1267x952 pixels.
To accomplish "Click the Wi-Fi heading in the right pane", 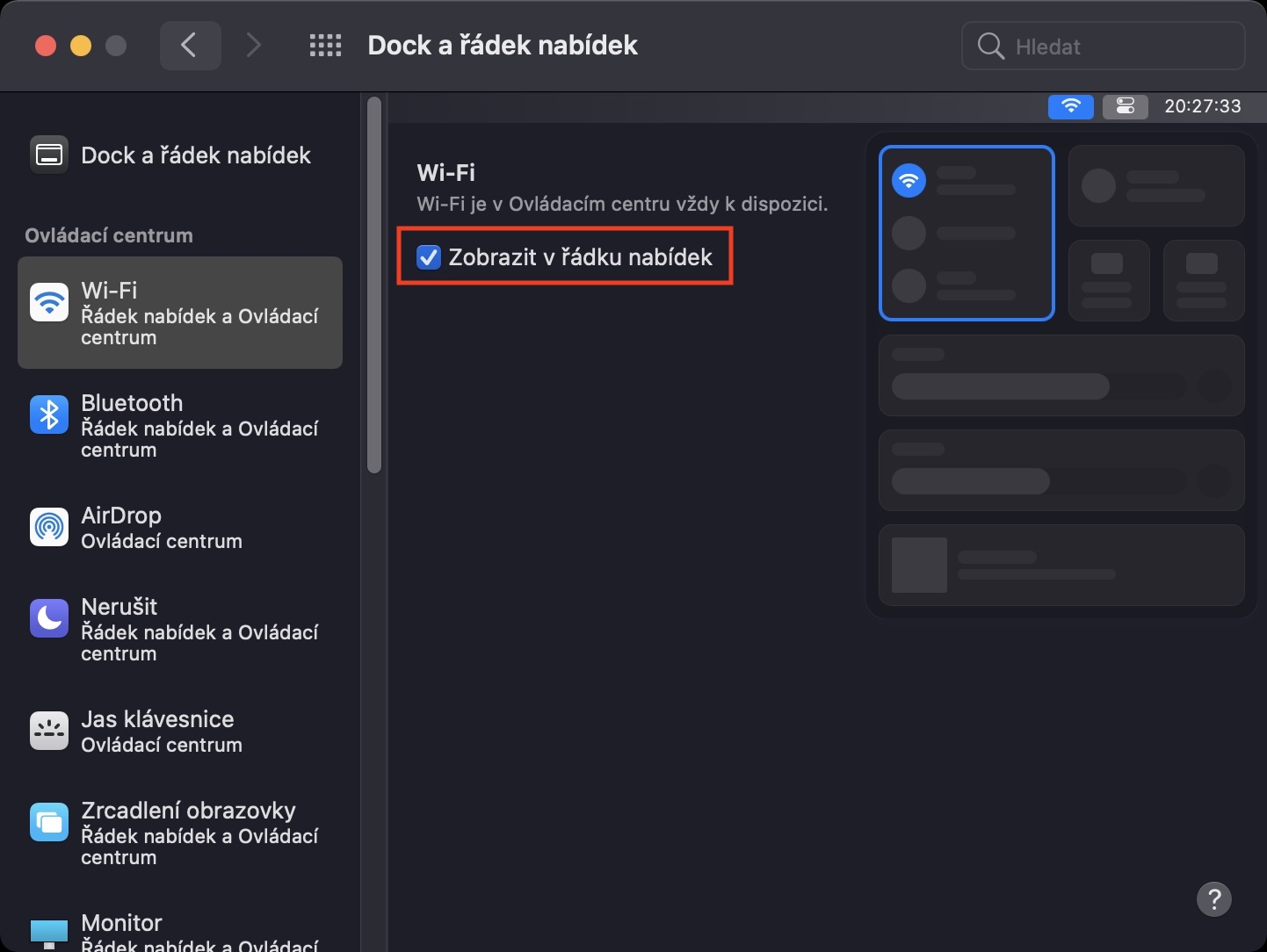I will pyautogui.click(x=446, y=172).
